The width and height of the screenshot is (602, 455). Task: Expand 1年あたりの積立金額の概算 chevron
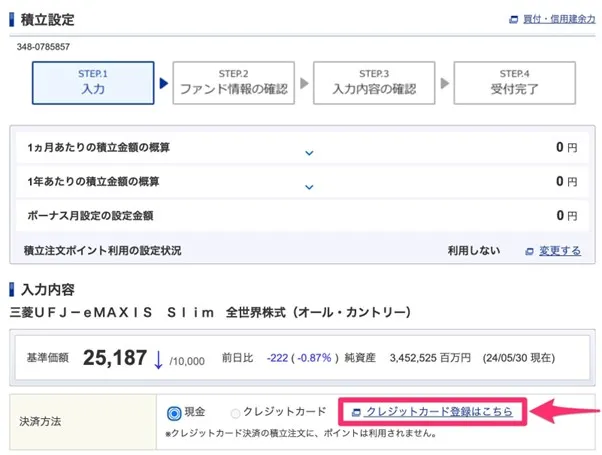coord(309,187)
